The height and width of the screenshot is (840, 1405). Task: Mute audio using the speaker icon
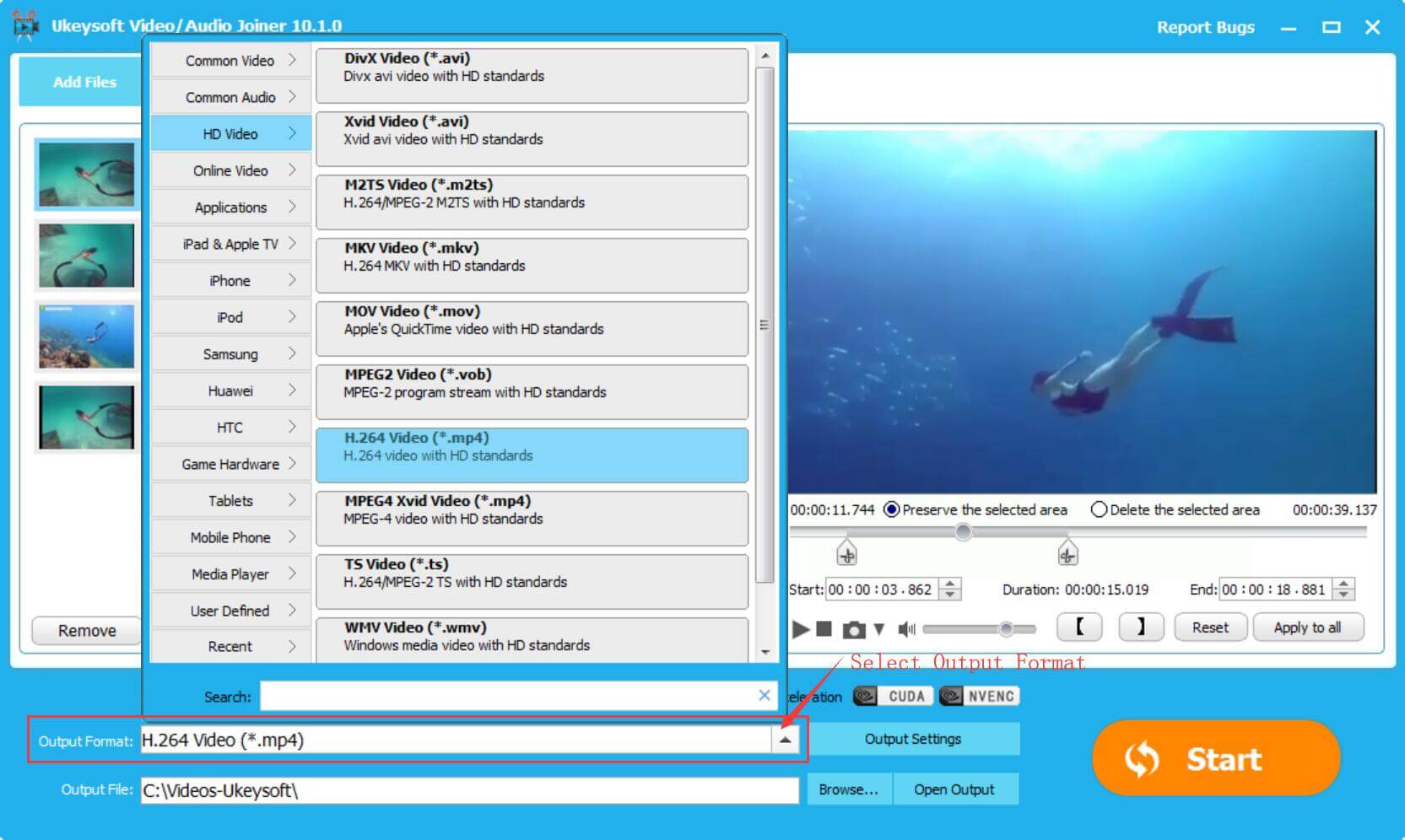pos(907,629)
